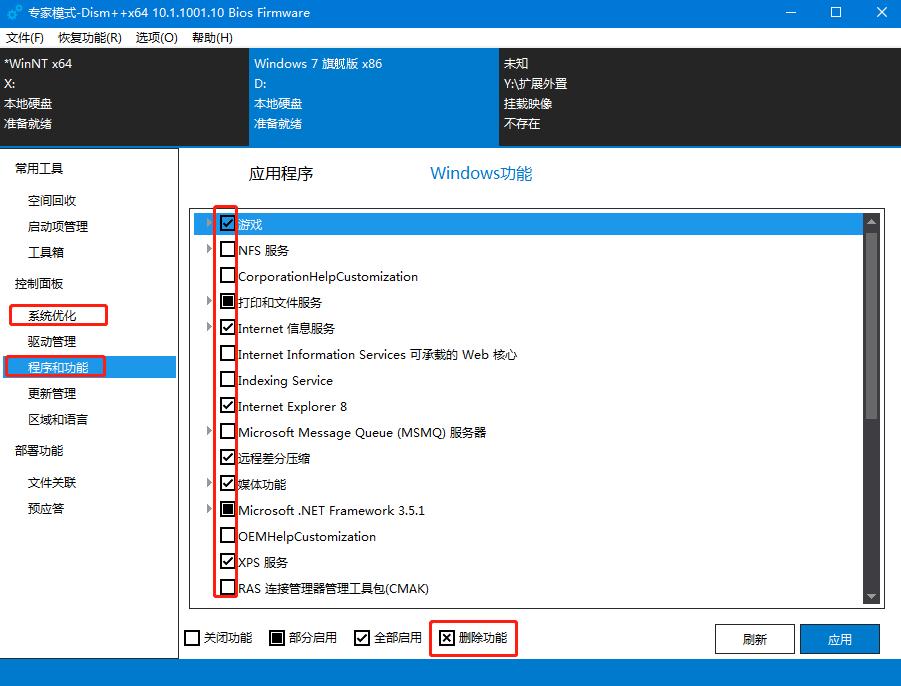The height and width of the screenshot is (686, 901).
Task: Switch to the 应用程序 tab
Action: click(281, 173)
